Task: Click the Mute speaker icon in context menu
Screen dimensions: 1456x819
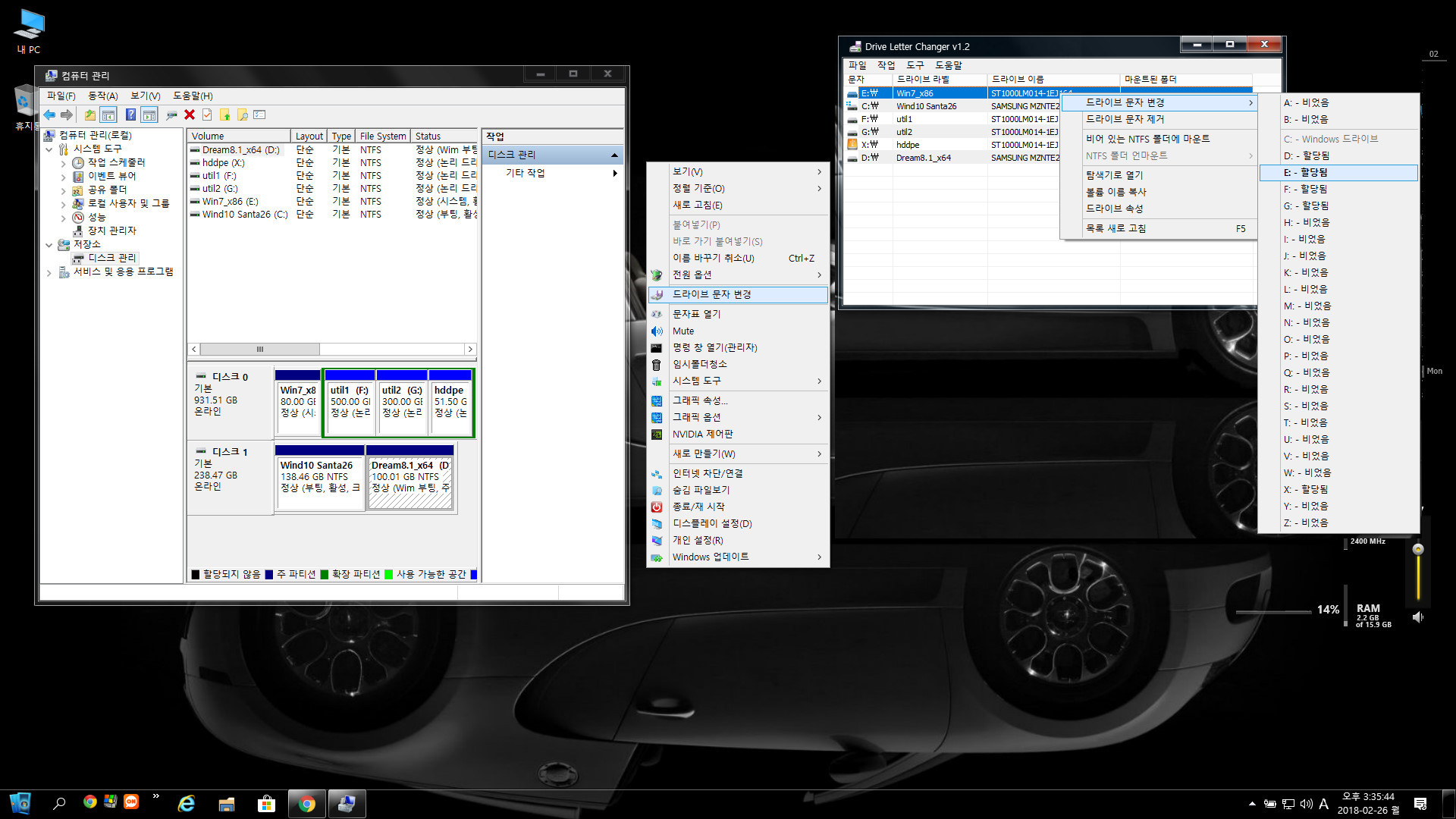Action: [657, 331]
